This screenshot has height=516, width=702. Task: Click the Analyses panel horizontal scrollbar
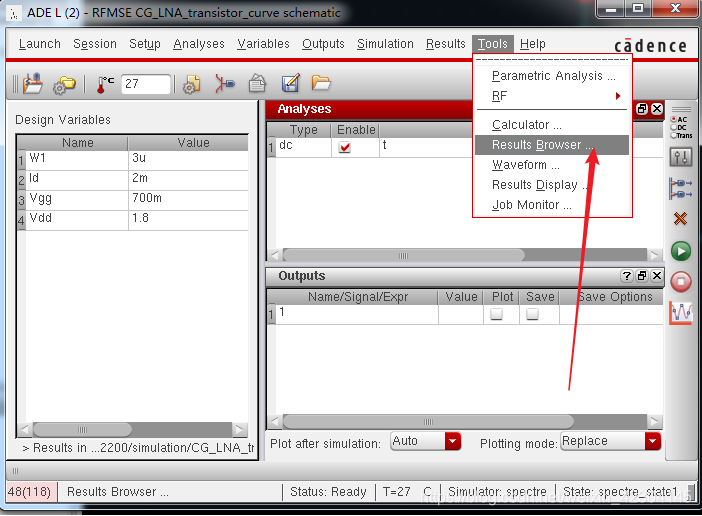(x=403, y=256)
